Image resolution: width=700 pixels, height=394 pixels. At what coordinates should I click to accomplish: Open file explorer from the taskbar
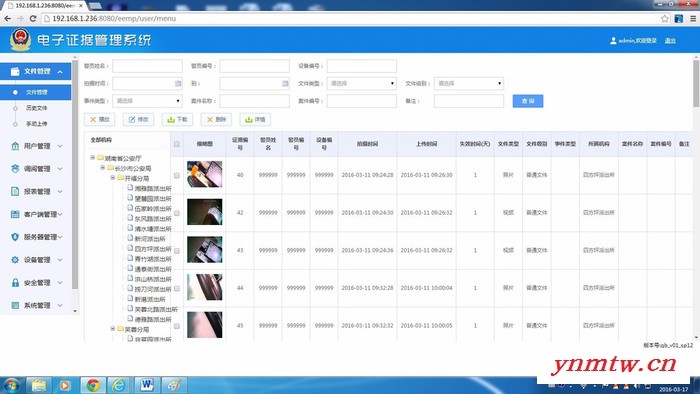[x=39, y=385]
